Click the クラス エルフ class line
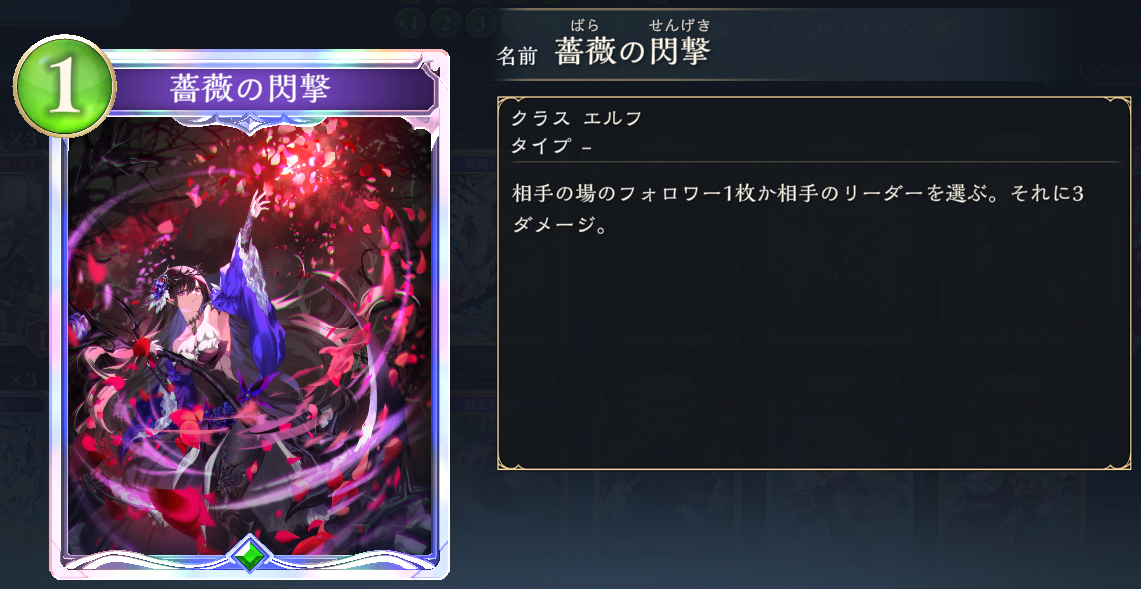The image size is (1141, 589). coord(576,118)
